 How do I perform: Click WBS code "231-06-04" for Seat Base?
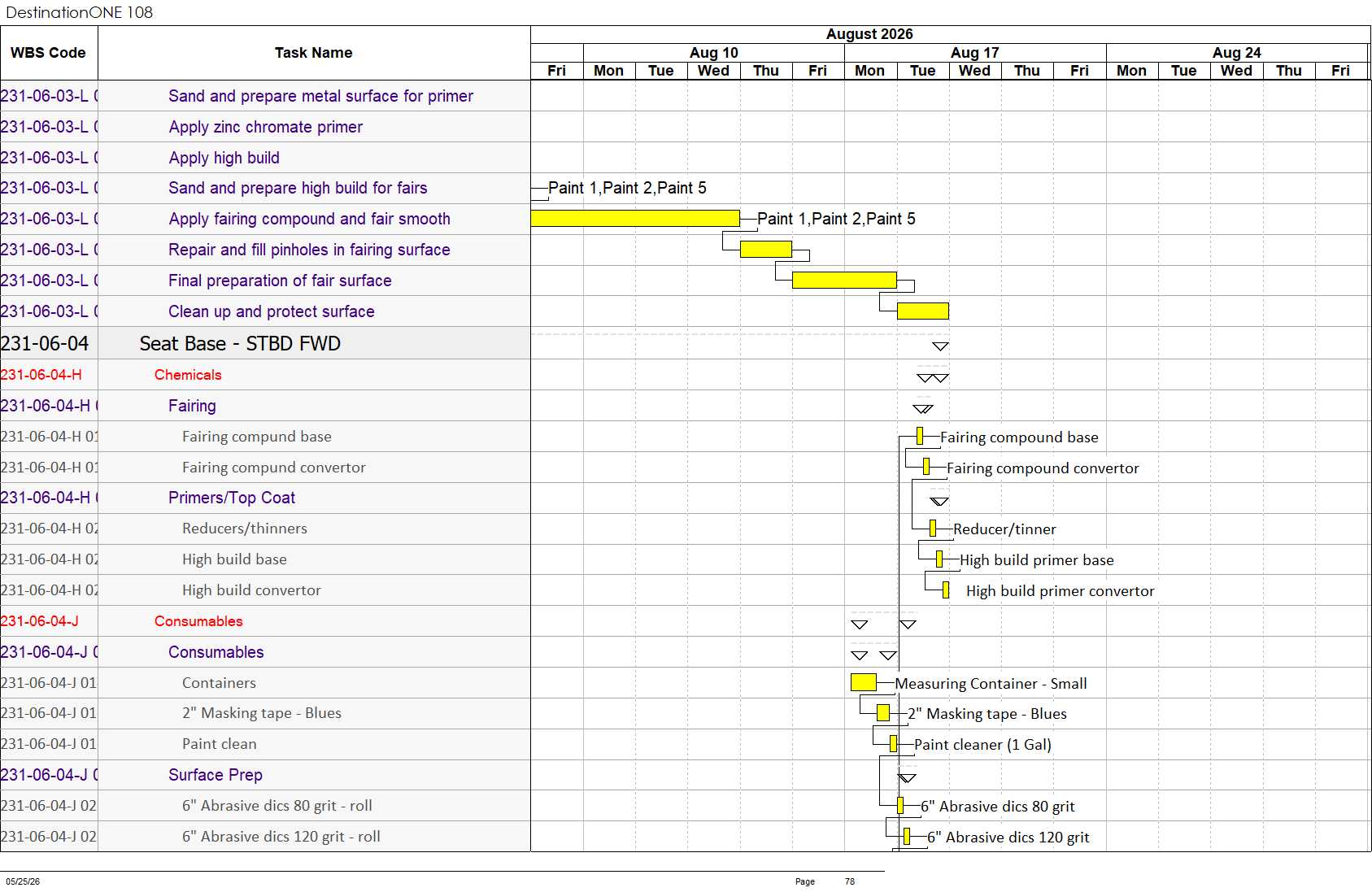tap(45, 344)
